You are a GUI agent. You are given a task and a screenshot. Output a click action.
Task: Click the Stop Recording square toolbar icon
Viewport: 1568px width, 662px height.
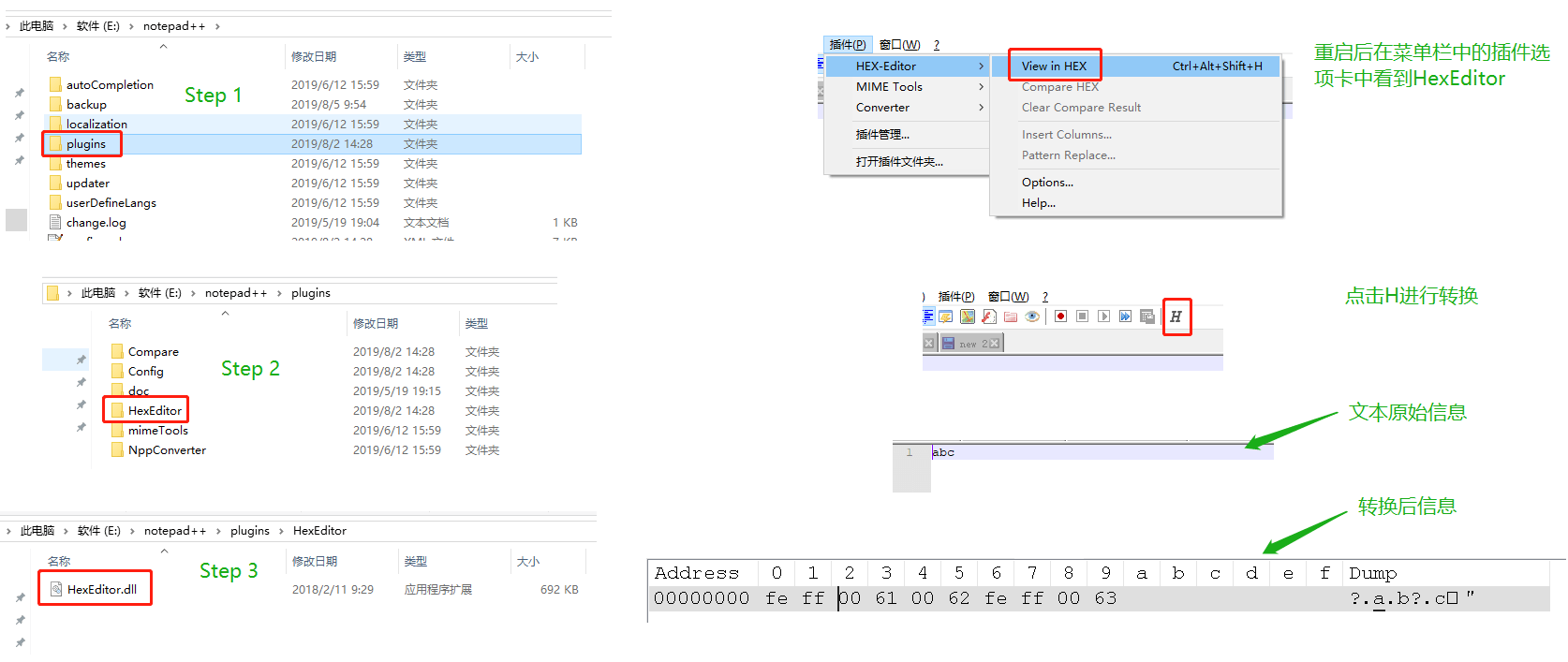coord(1082,316)
